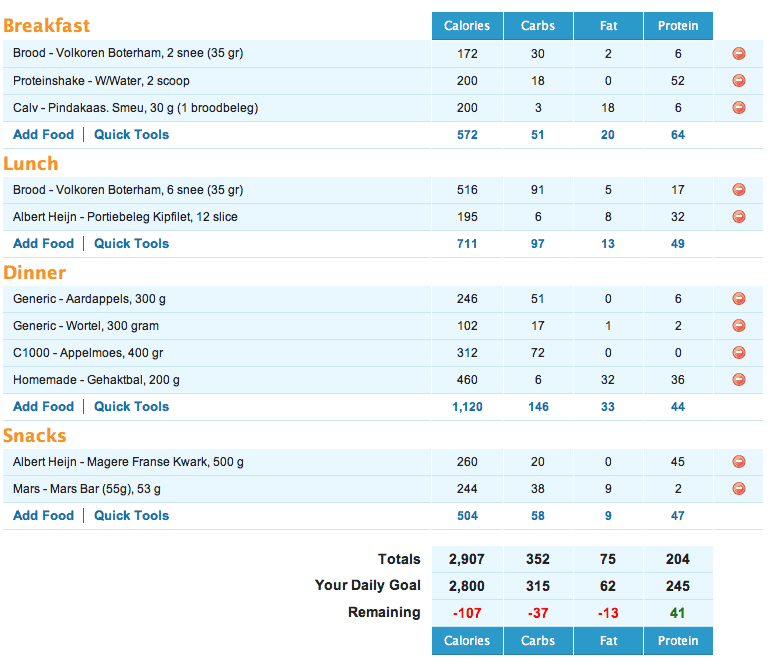This screenshot has height=665, width=774.
Task: Add Food to the Snacks section
Action: click(x=44, y=516)
